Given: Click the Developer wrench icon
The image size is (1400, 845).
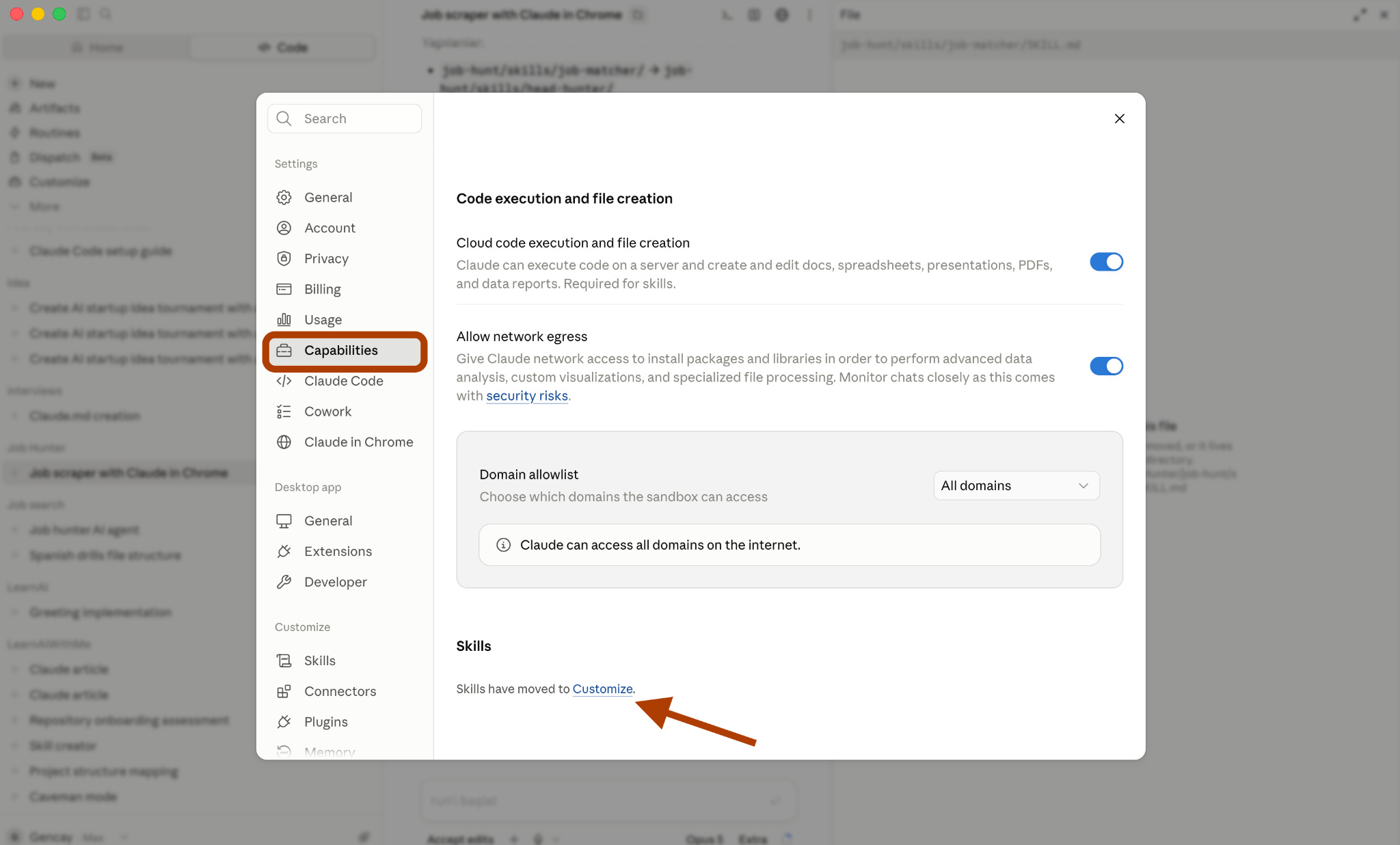Looking at the screenshot, I should click(x=284, y=582).
